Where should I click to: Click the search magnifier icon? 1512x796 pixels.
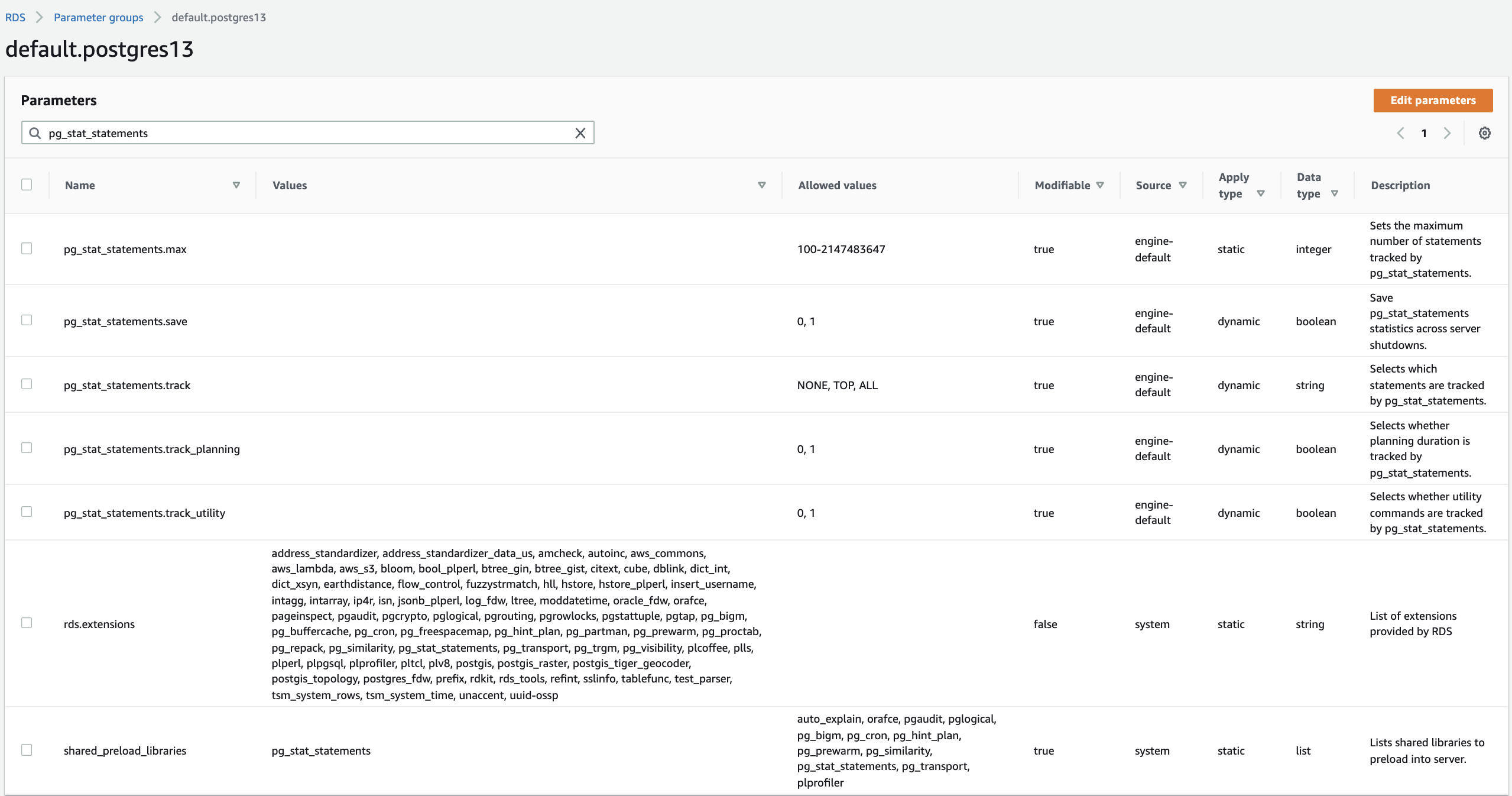(35, 133)
